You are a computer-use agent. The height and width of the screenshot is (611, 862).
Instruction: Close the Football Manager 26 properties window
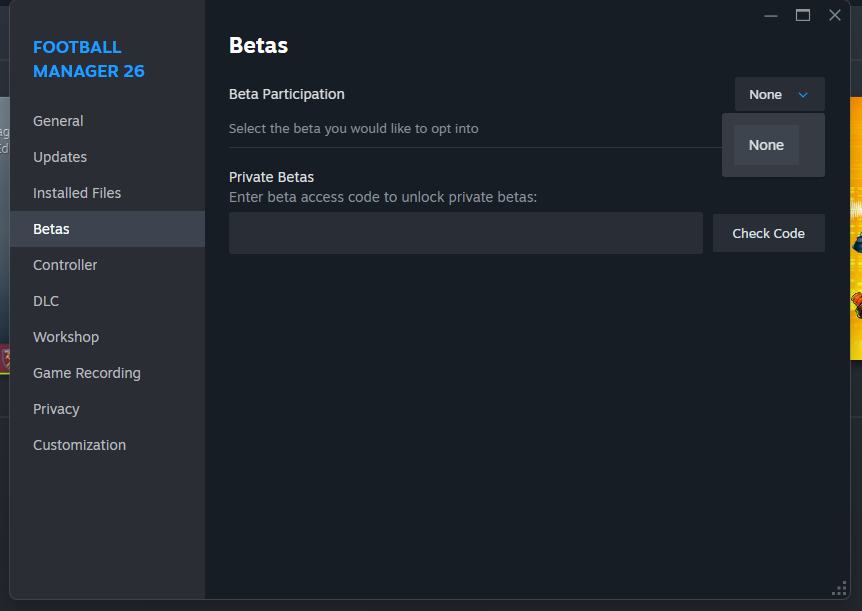click(835, 15)
